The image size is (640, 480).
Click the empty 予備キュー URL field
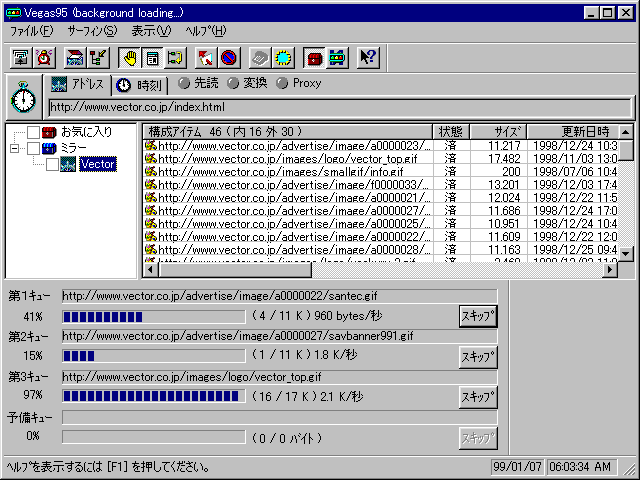[280, 418]
